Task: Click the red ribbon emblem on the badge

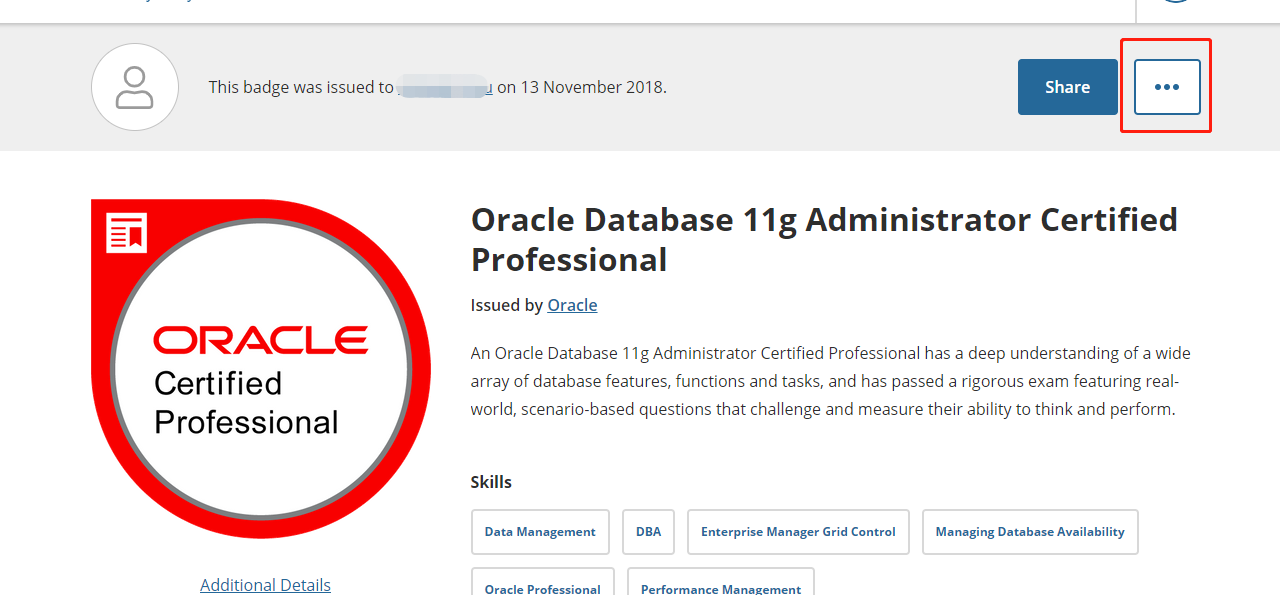Action: pos(125,232)
